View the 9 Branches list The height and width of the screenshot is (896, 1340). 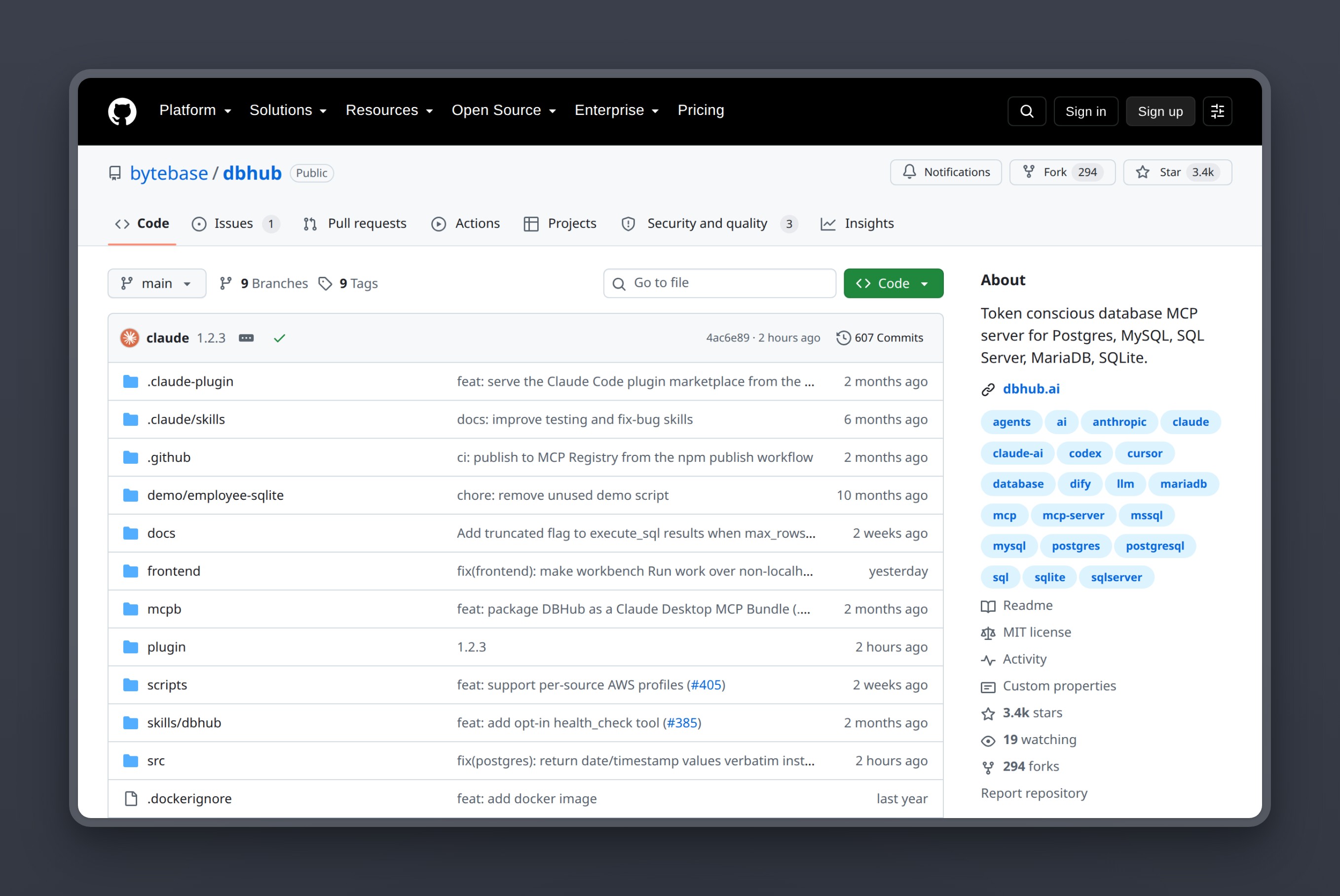(264, 283)
